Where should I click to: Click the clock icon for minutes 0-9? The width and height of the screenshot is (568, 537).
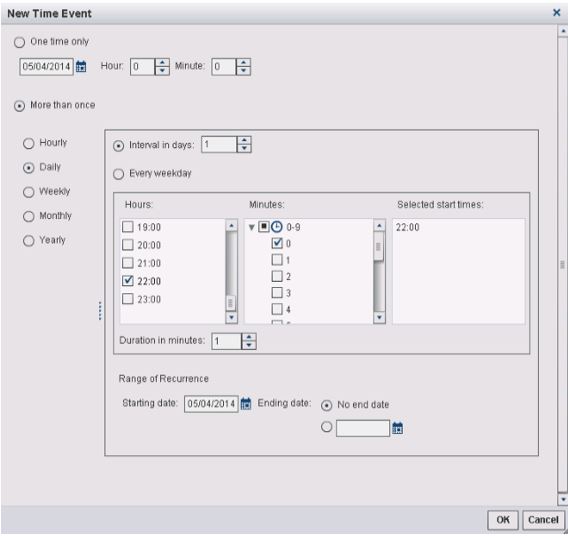pyautogui.click(x=277, y=227)
